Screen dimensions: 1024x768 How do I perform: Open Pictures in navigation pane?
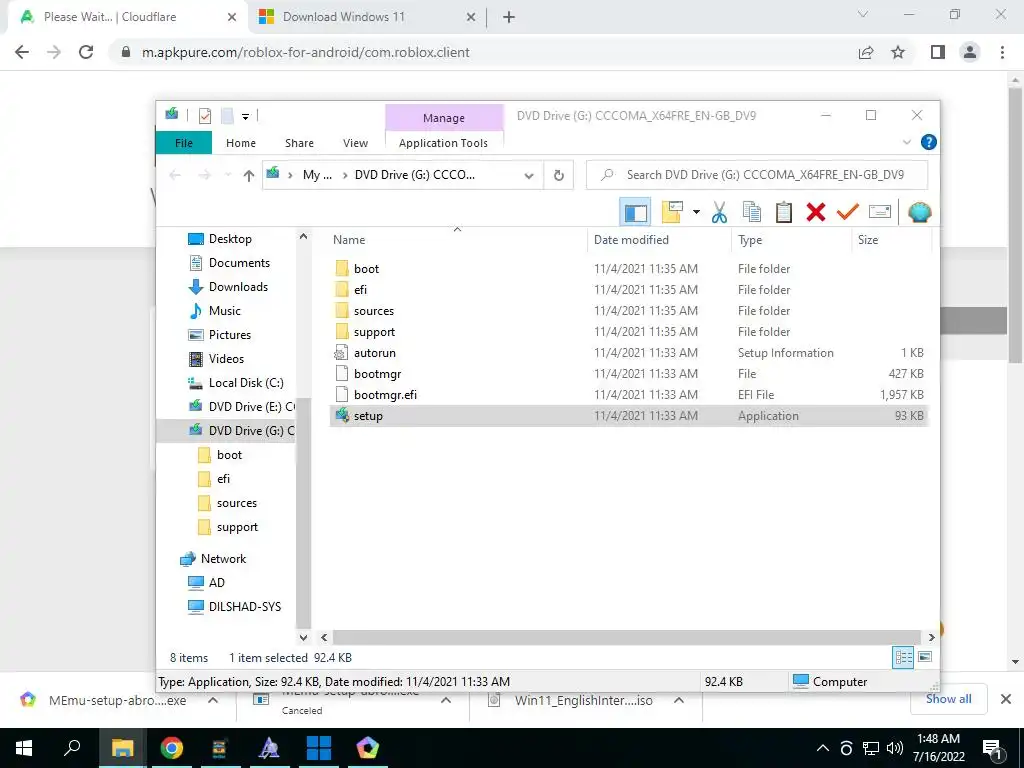click(x=229, y=334)
